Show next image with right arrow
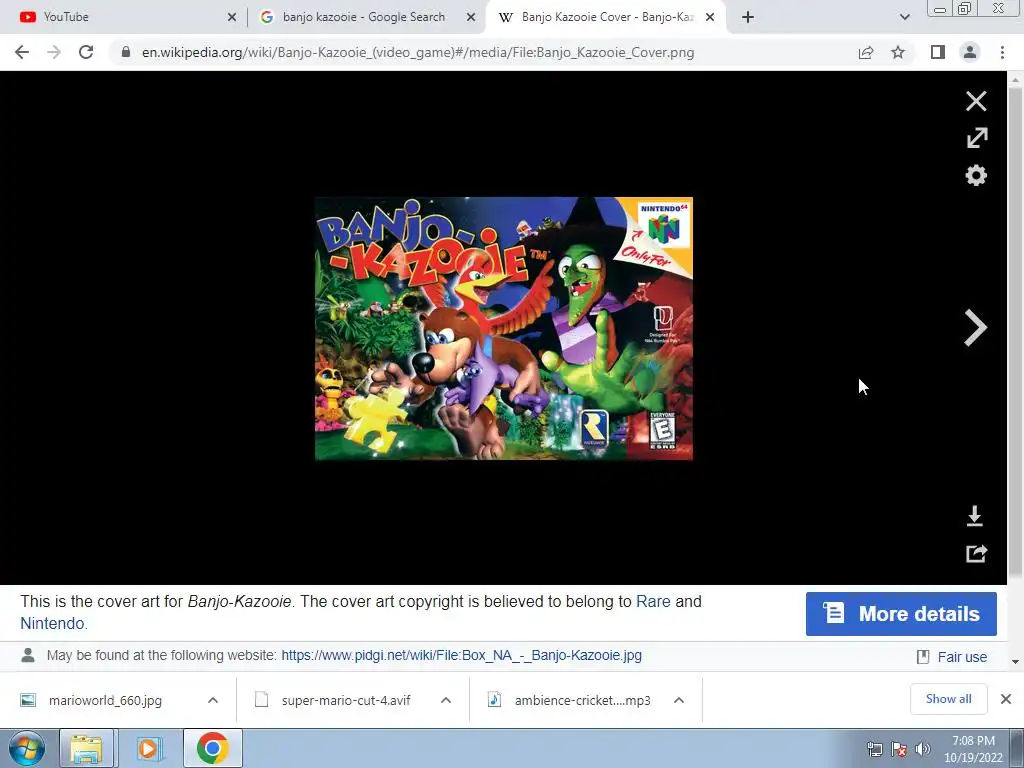Image resolution: width=1024 pixels, height=768 pixels. [976, 327]
